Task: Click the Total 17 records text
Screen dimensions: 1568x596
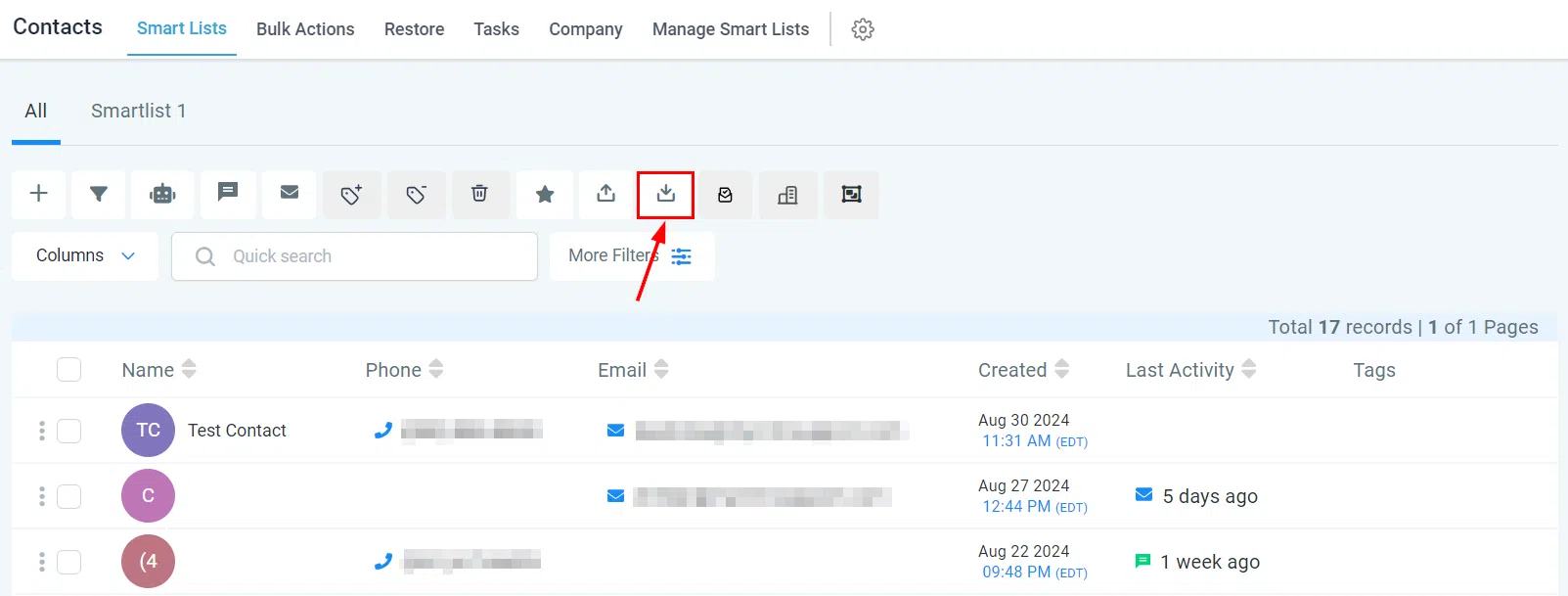Action: [1340, 327]
